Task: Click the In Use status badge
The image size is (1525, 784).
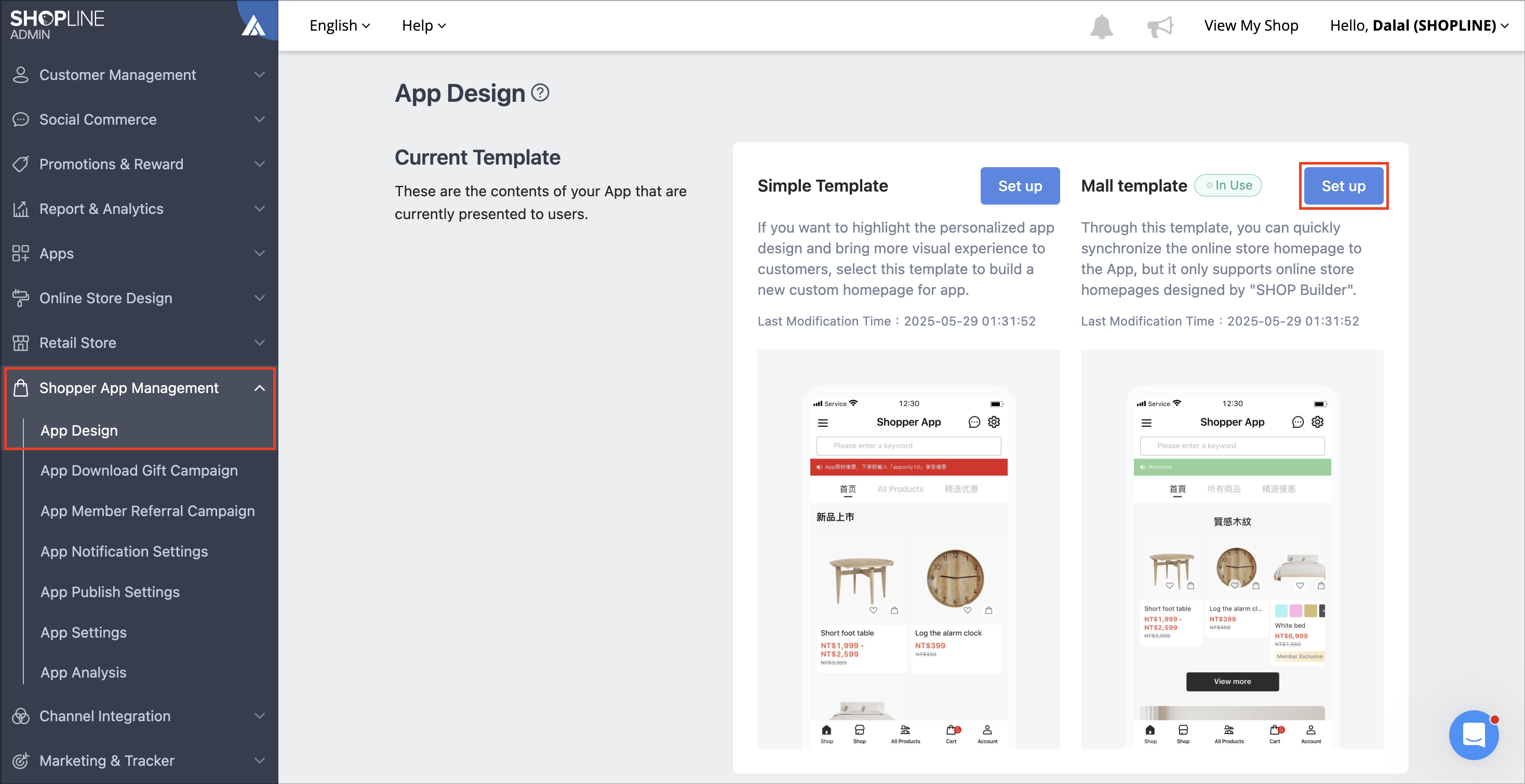Action: pos(1228,185)
